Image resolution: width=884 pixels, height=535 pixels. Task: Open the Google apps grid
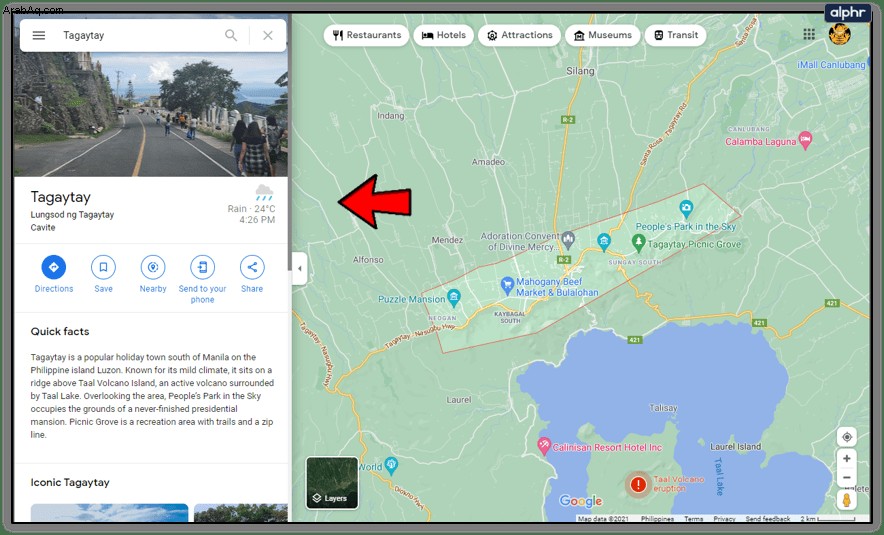pos(809,34)
